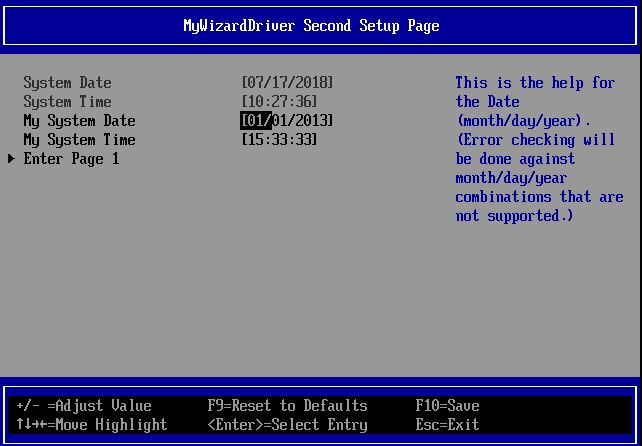
Task: Click the Move Highlight arrows hint
Action: 92,425
